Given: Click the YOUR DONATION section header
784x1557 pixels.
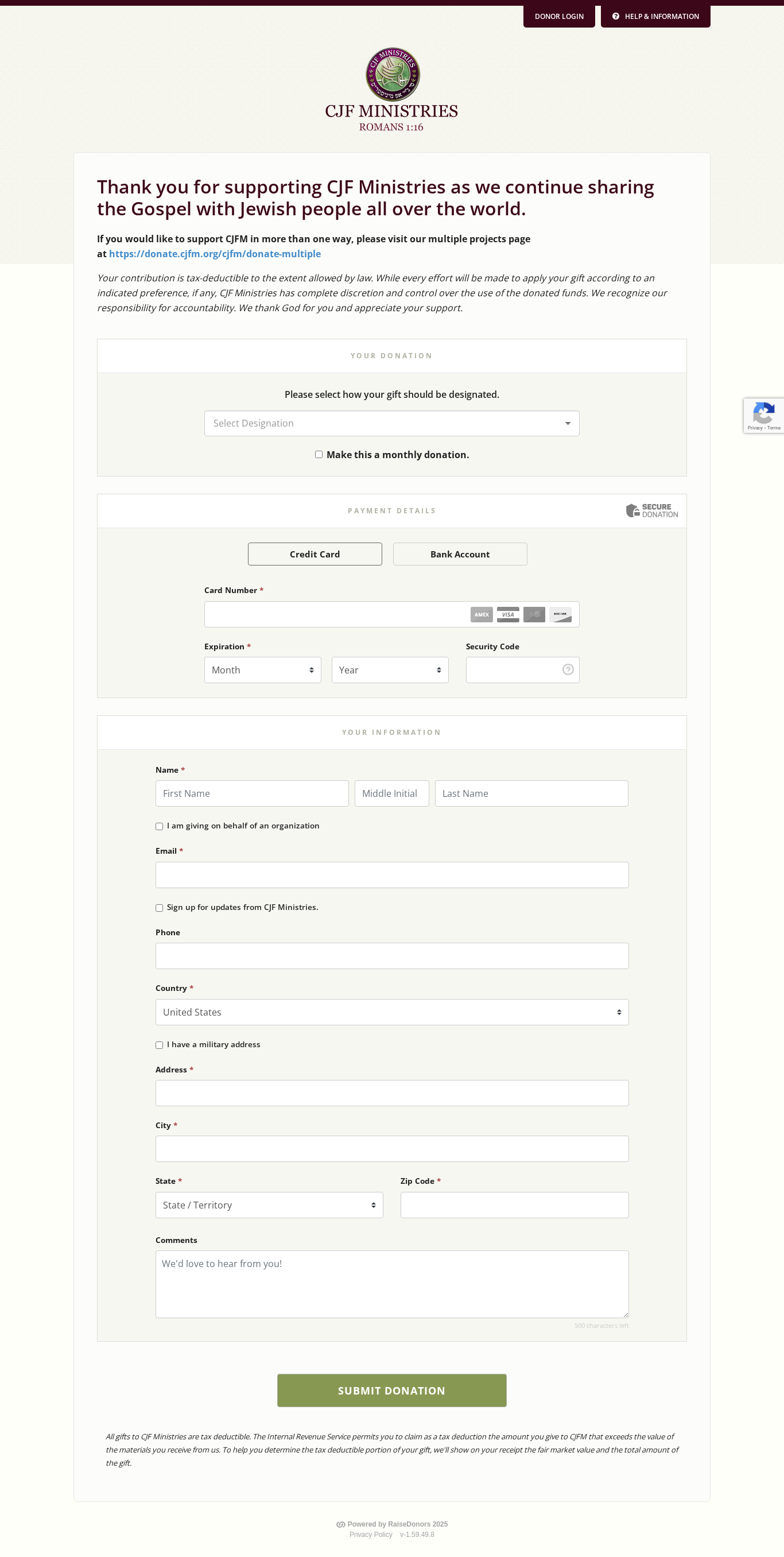Looking at the screenshot, I should [x=391, y=355].
